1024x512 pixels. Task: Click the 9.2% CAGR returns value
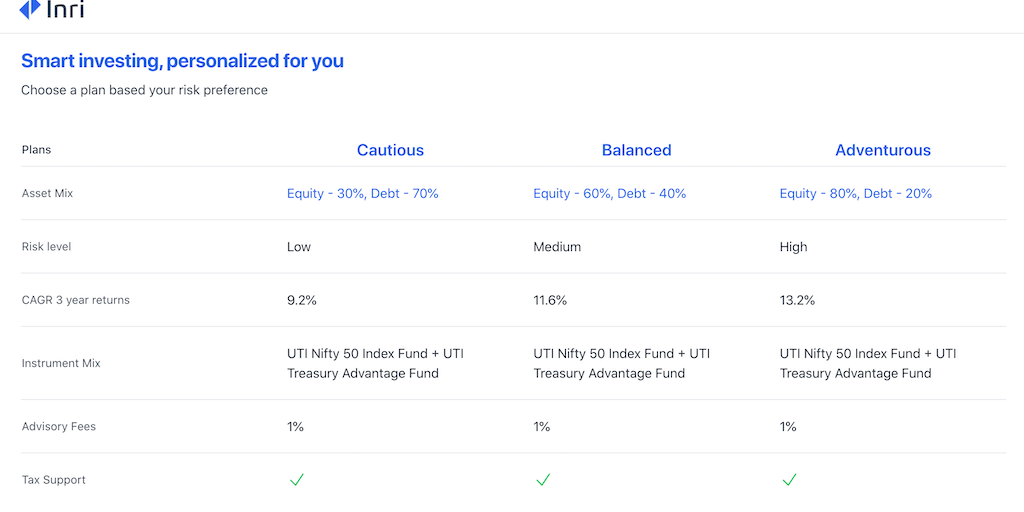302,300
